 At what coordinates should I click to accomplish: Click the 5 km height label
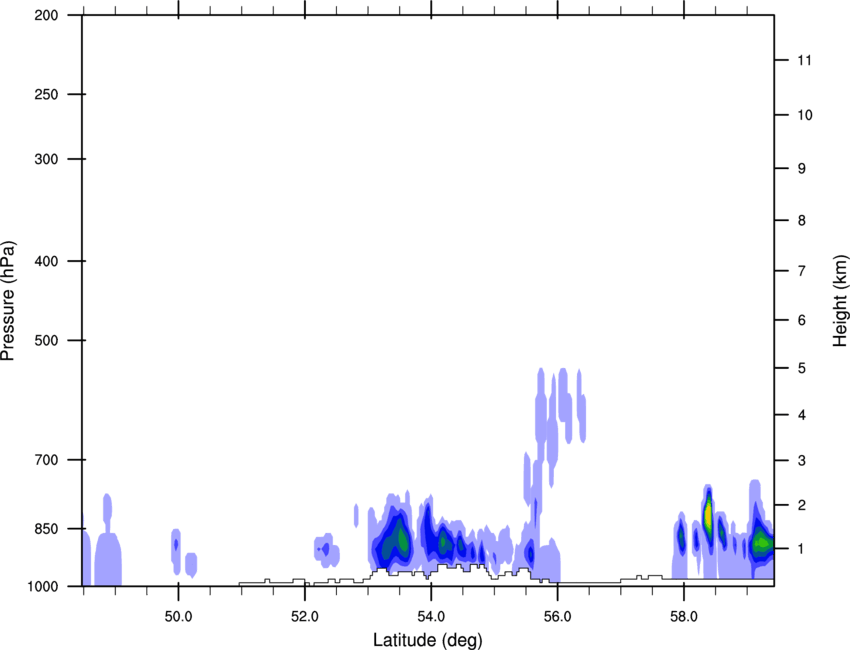pyautogui.click(x=802, y=368)
